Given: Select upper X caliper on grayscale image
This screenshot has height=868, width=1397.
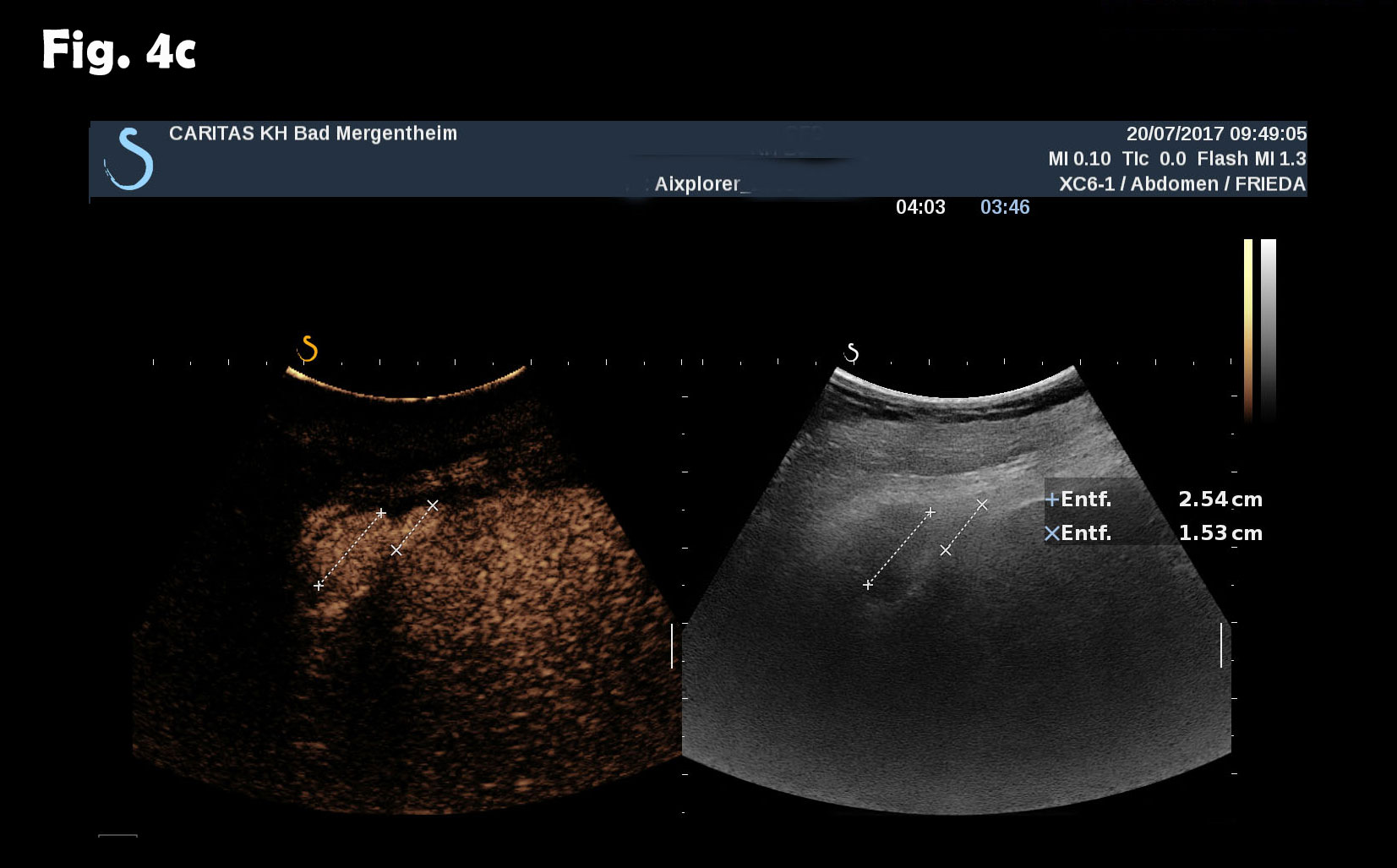Looking at the screenshot, I should (x=982, y=505).
